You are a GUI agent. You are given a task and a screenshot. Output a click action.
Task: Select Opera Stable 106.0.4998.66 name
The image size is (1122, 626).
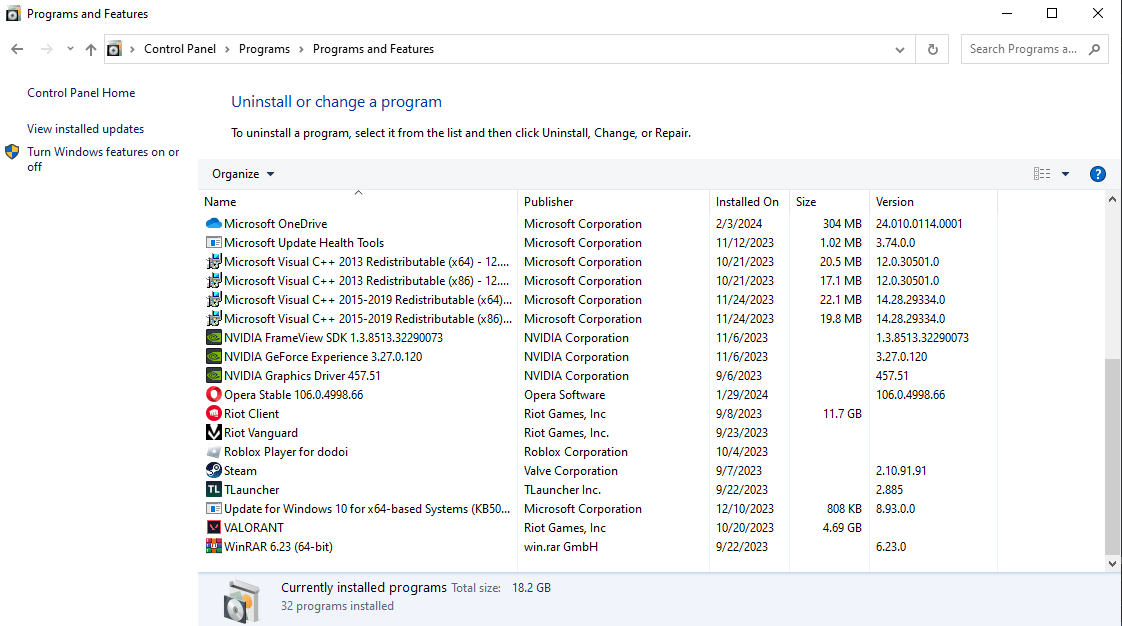pos(293,395)
